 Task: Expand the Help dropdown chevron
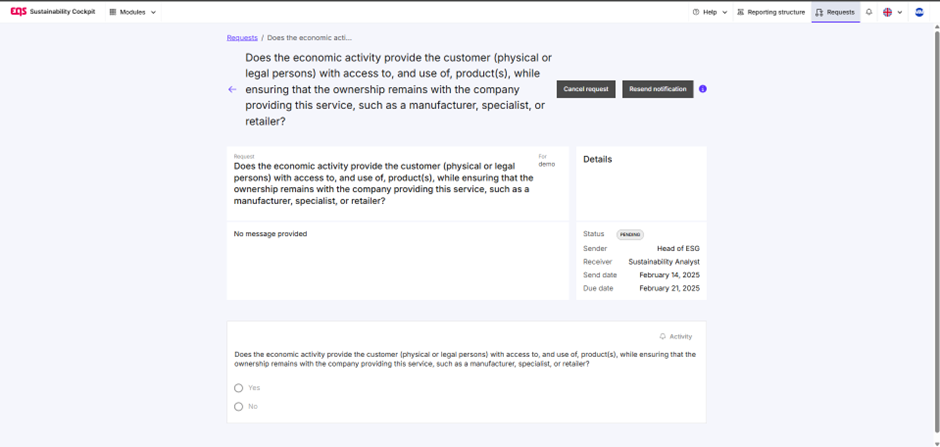coord(724,12)
